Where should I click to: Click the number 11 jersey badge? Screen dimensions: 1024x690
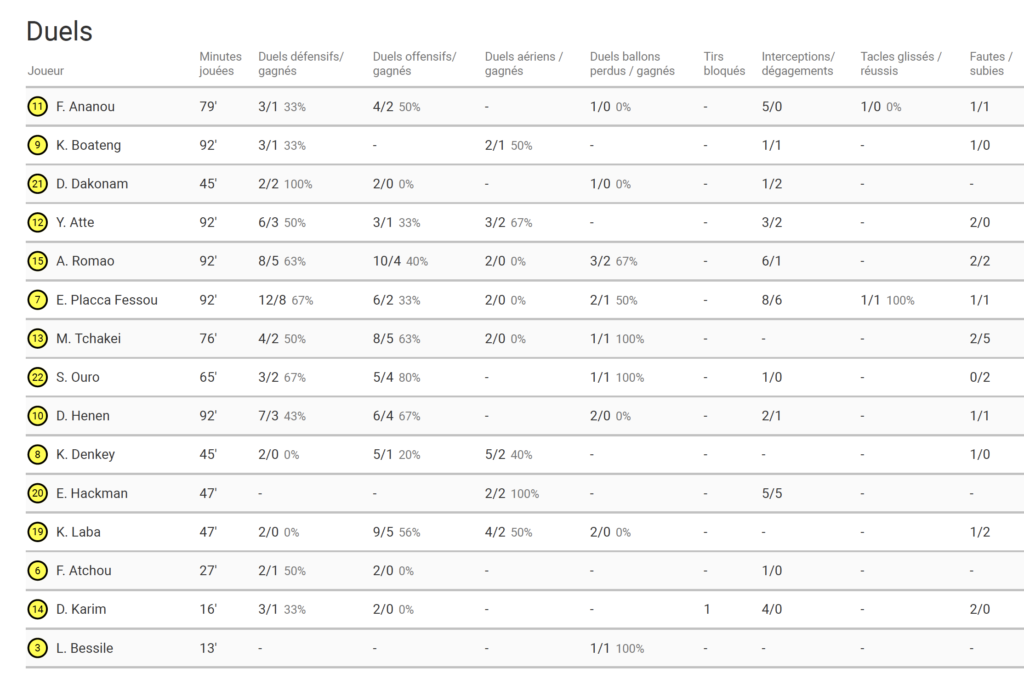37,107
